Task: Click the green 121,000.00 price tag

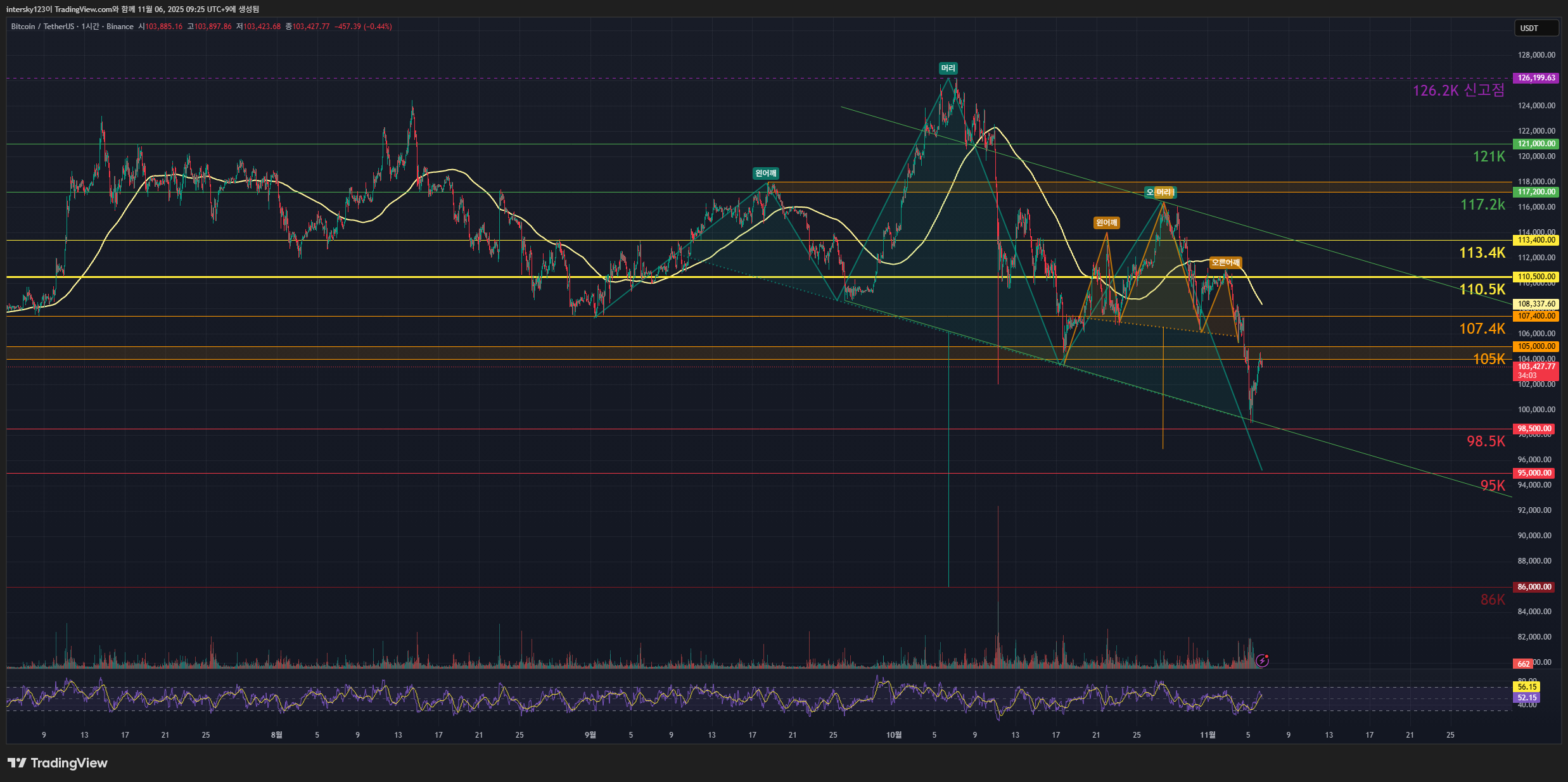Action: point(1536,144)
